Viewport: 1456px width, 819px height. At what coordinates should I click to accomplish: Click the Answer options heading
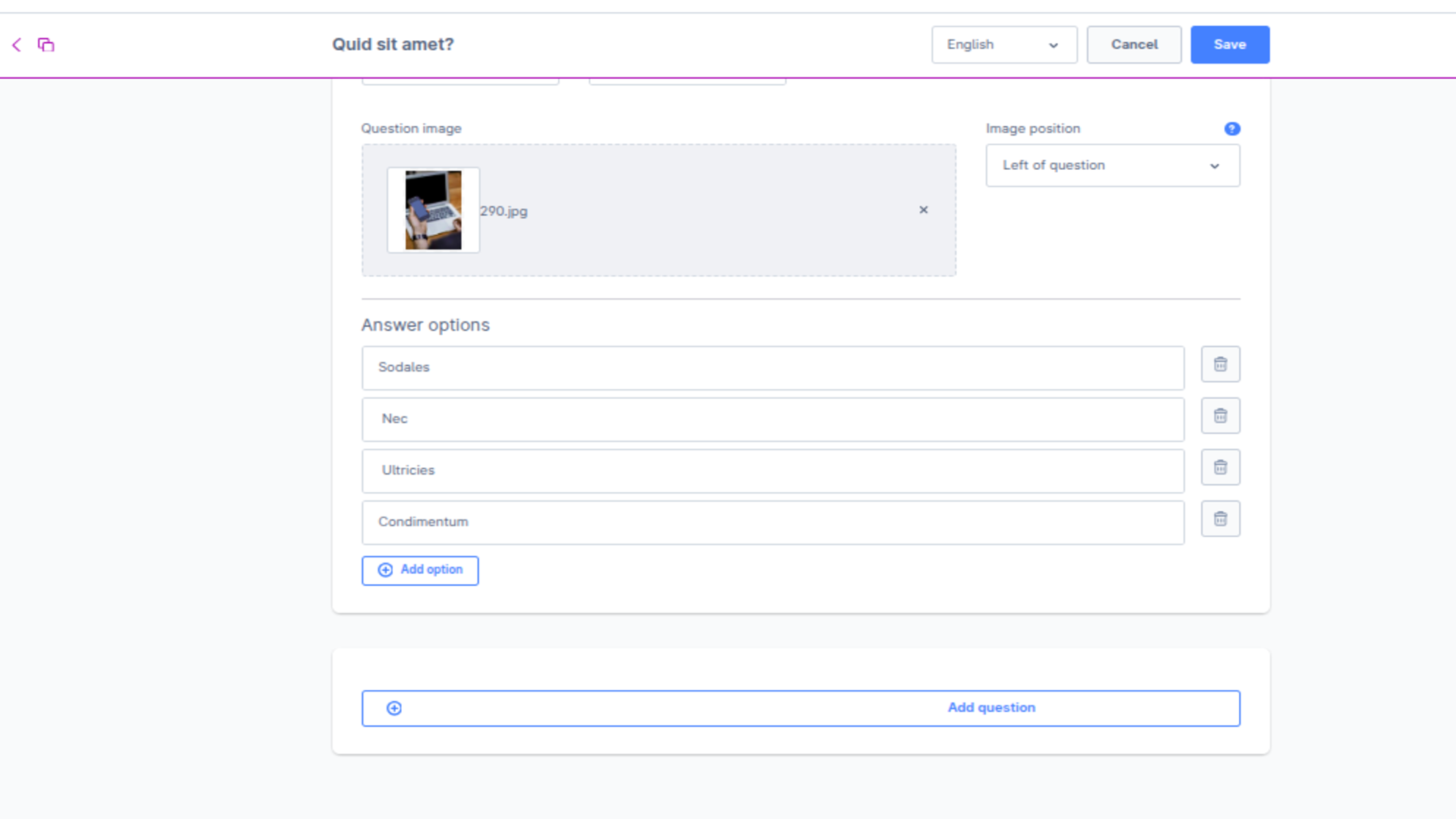pyautogui.click(x=425, y=325)
